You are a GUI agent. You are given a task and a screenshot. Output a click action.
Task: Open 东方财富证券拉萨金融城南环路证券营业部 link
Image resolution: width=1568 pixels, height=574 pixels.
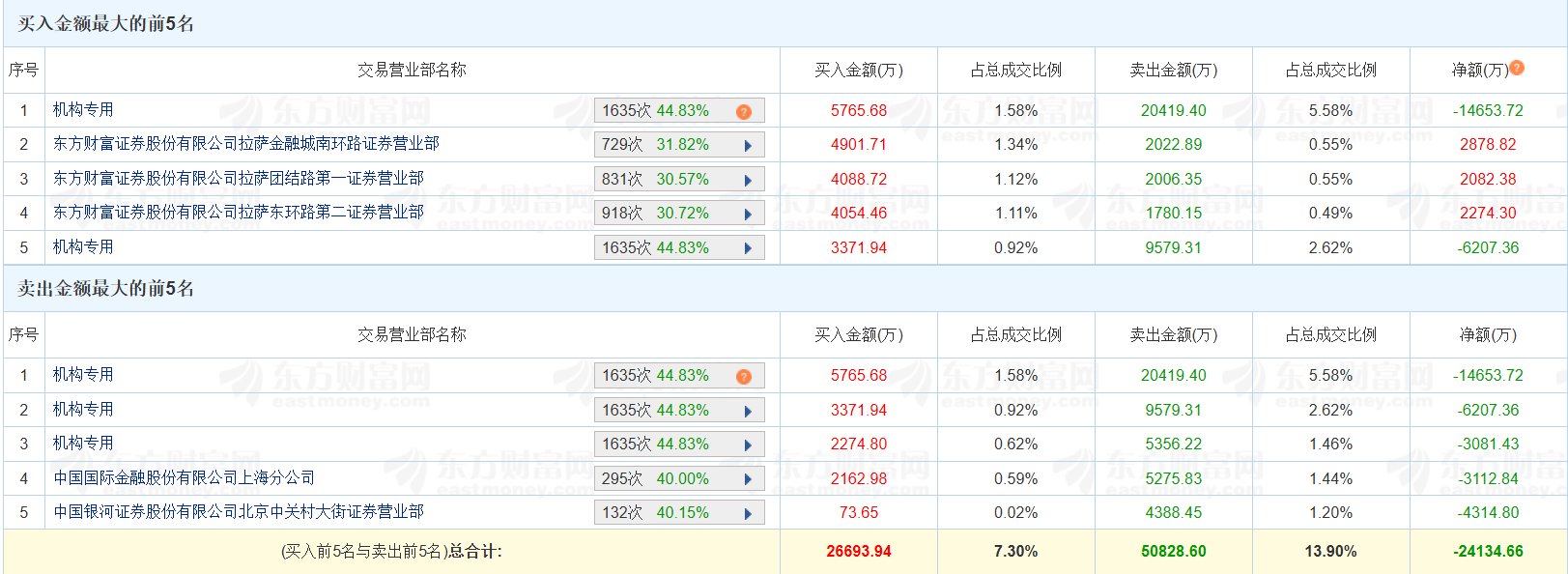pos(246,144)
